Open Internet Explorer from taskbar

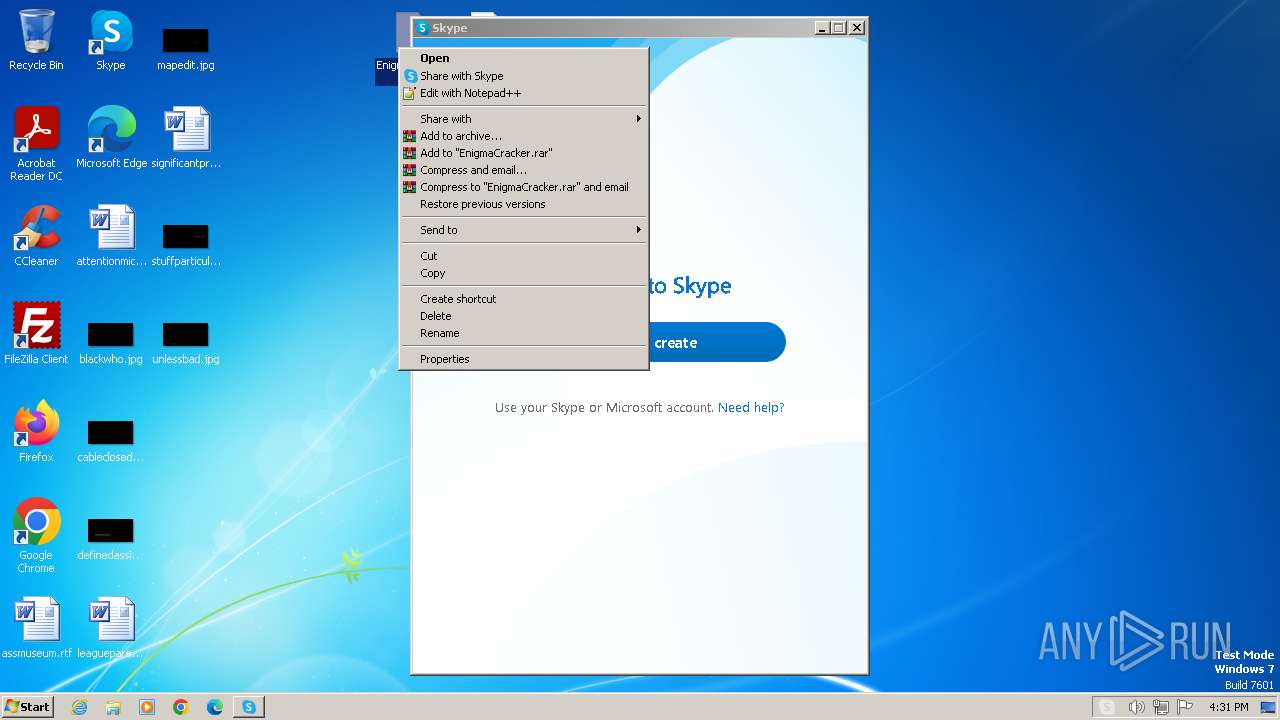coord(79,707)
